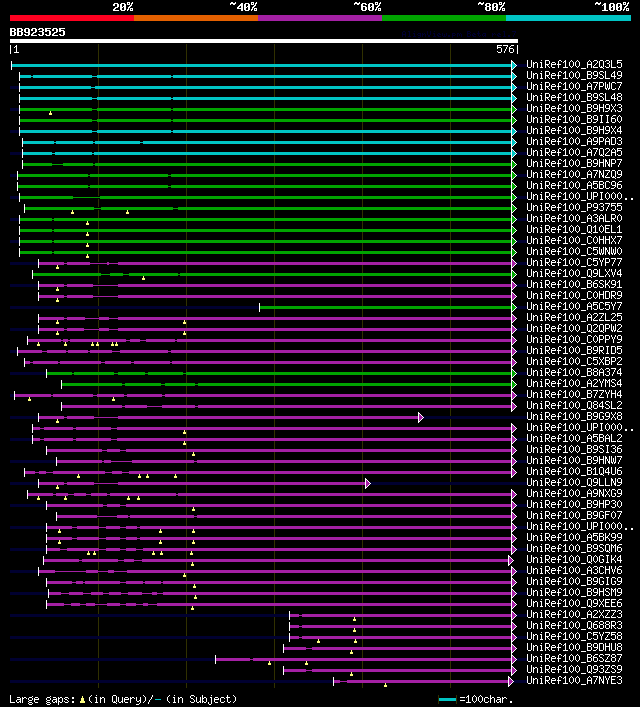Select the UniRef100_A5C5Y7 label
This screenshot has width=640, height=707.
pos(574,307)
